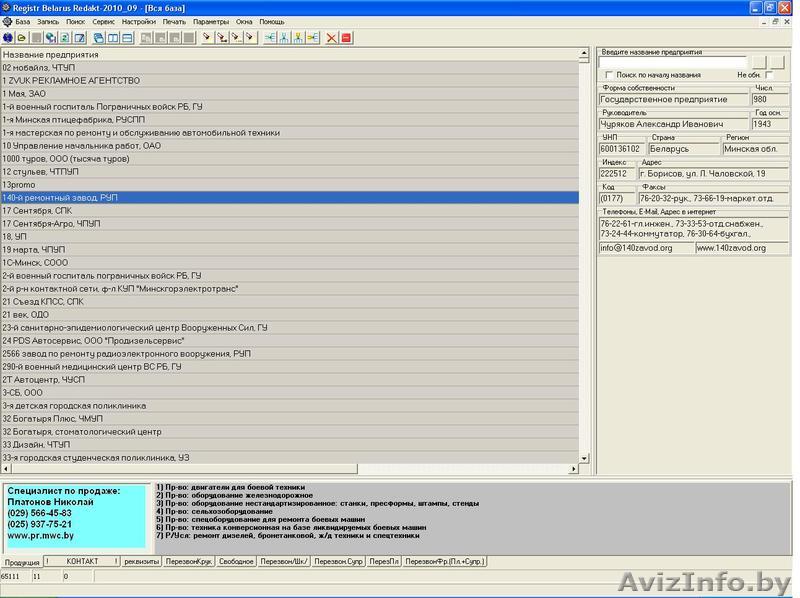Switch to the реквизиты tab
The width and height of the screenshot is (800, 598).
pos(141,562)
